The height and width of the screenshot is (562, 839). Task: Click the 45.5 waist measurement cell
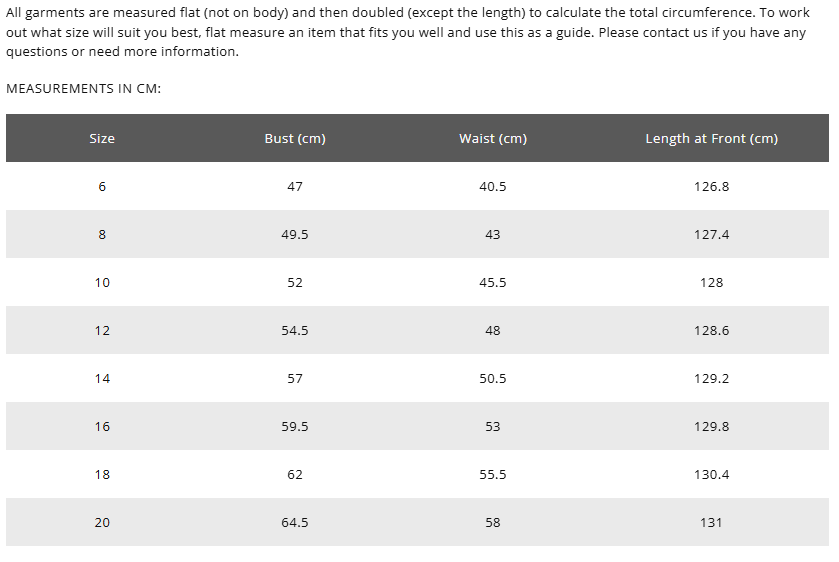coord(493,282)
